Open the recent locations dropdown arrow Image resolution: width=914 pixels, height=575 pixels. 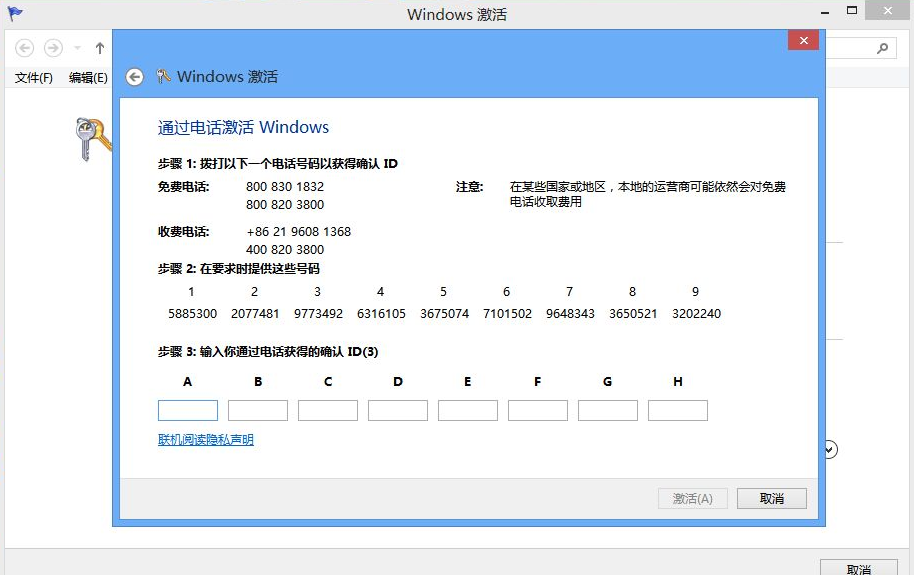click(78, 48)
